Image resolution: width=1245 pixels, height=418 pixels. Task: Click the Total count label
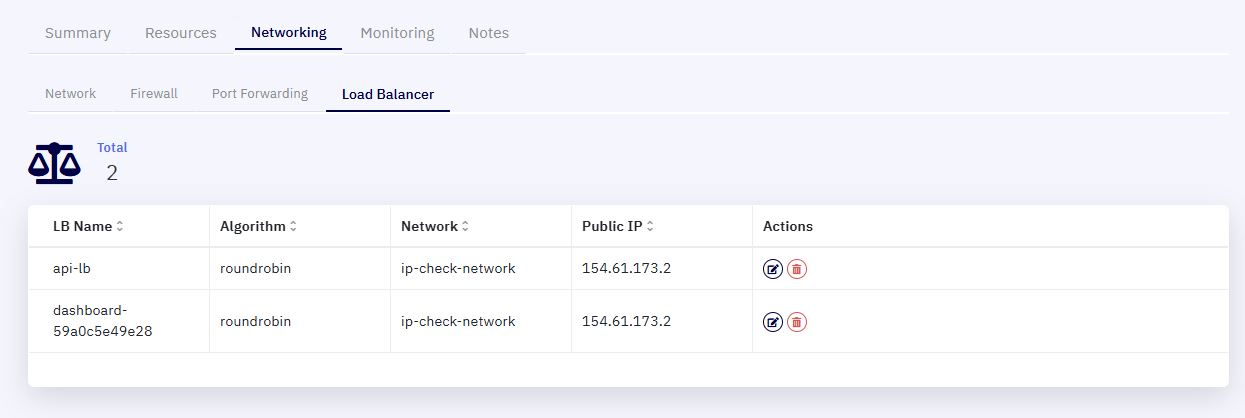coord(112,147)
